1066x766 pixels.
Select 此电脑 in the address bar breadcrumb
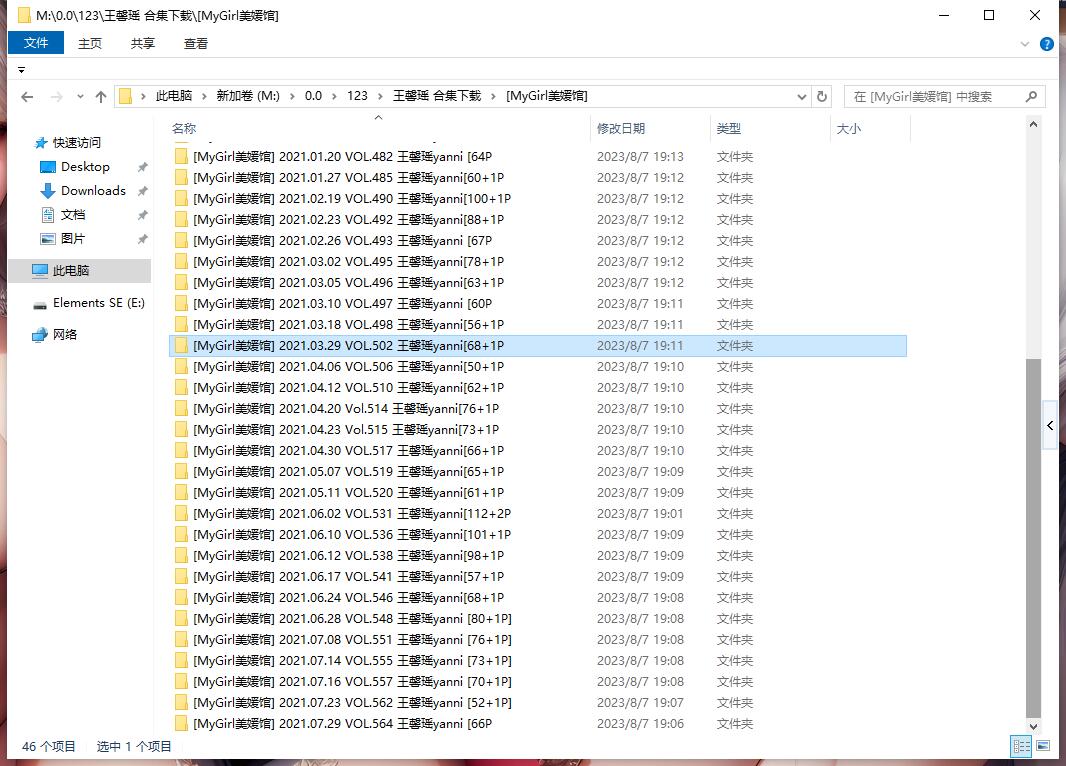(x=173, y=96)
